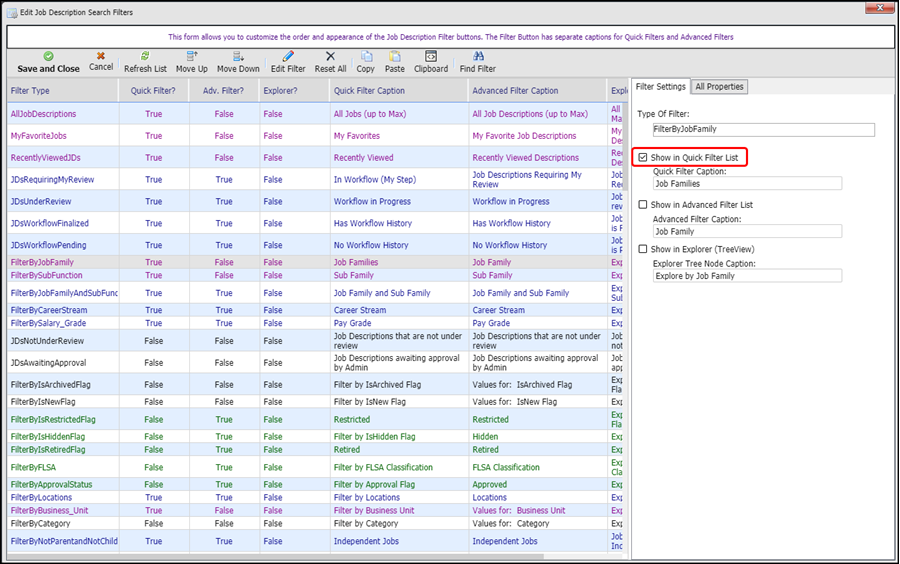
Task: Enable Show in Advanced Filter List
Action: (644, 205)
